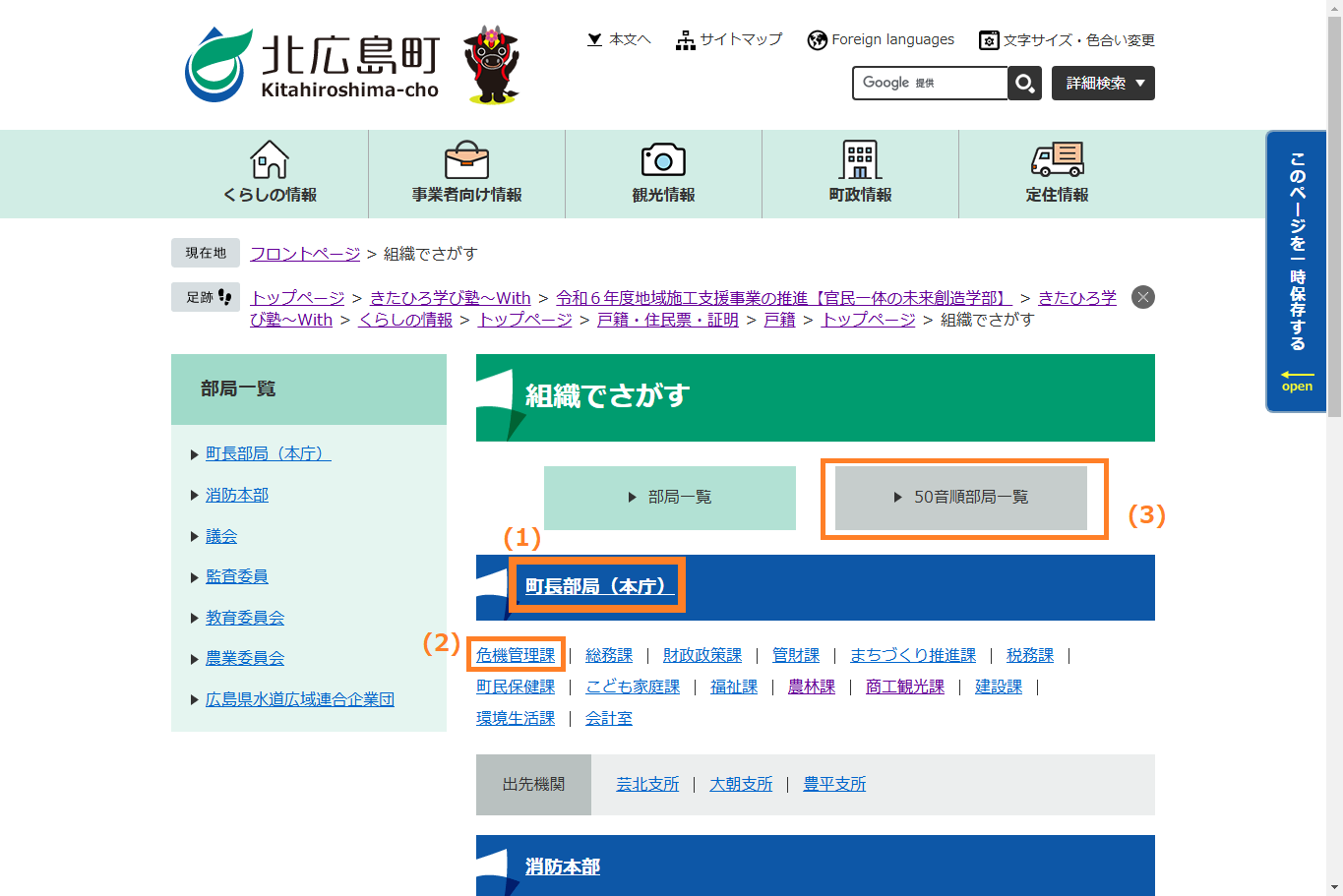Open 令和６年度地域施工支援事業の推進 history link

pos(784,298)
